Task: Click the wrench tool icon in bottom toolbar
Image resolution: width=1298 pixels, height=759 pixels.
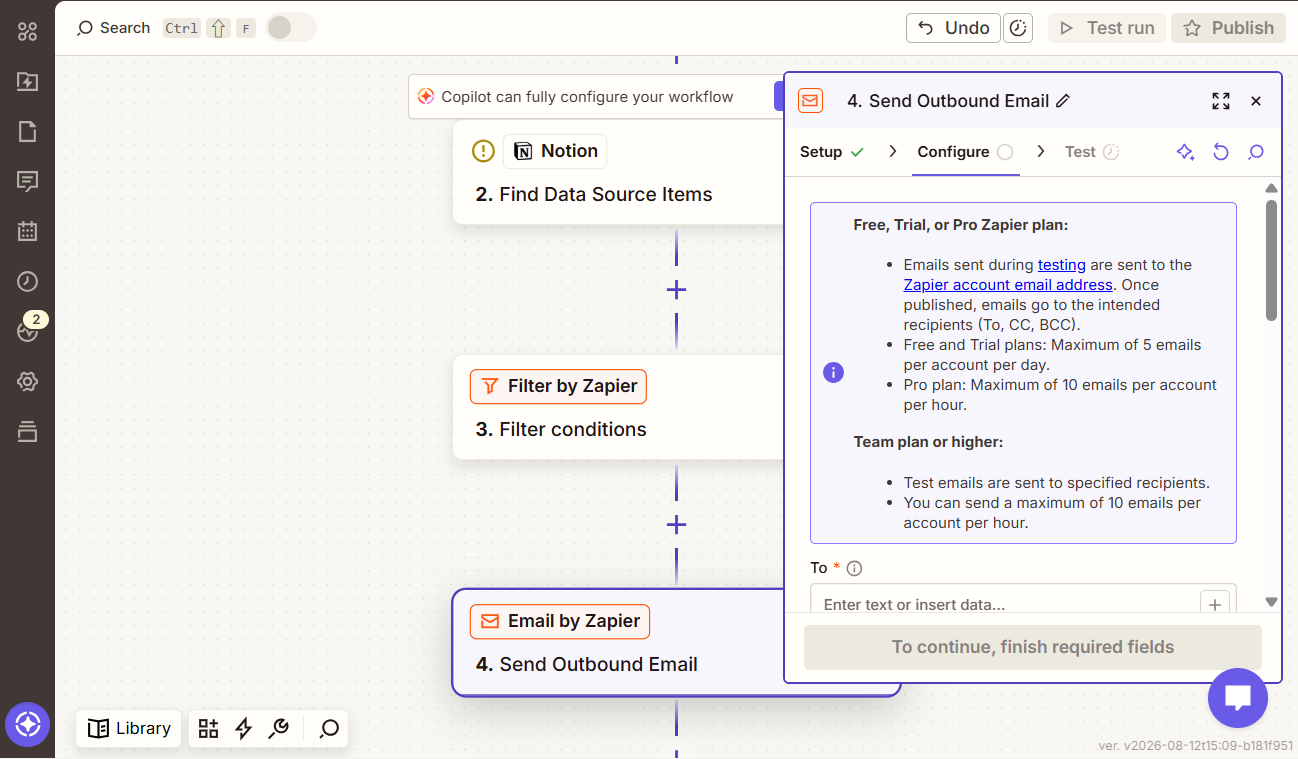Action: (279, 728)
